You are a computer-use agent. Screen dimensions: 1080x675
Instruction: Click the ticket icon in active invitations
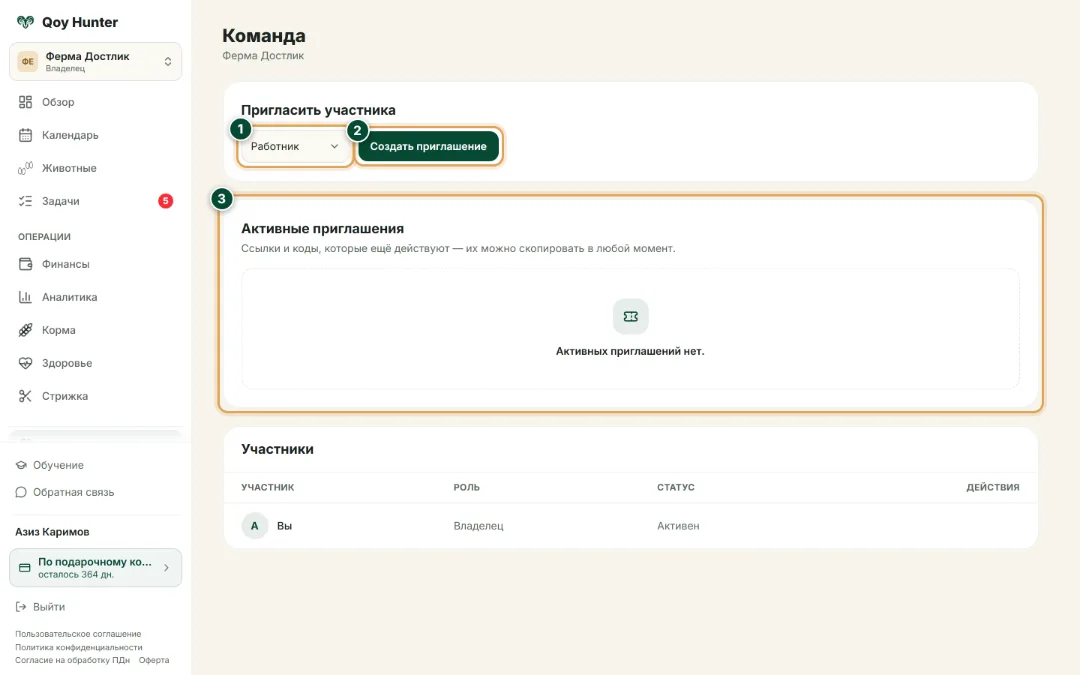pyautogui.click(x=630, y=316)
